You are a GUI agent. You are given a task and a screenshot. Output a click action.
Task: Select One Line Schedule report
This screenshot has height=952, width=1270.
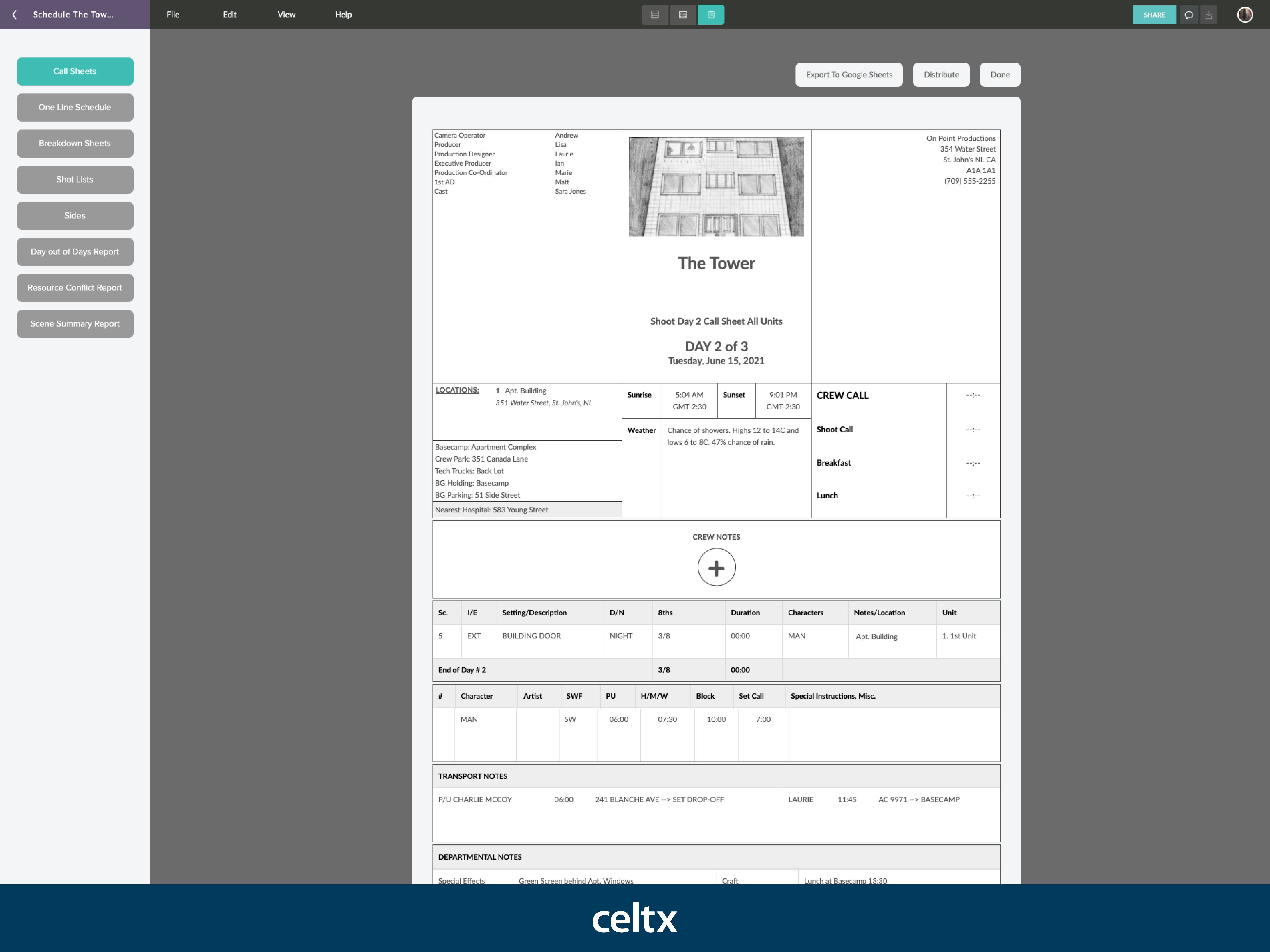click(x=75, y=107)
